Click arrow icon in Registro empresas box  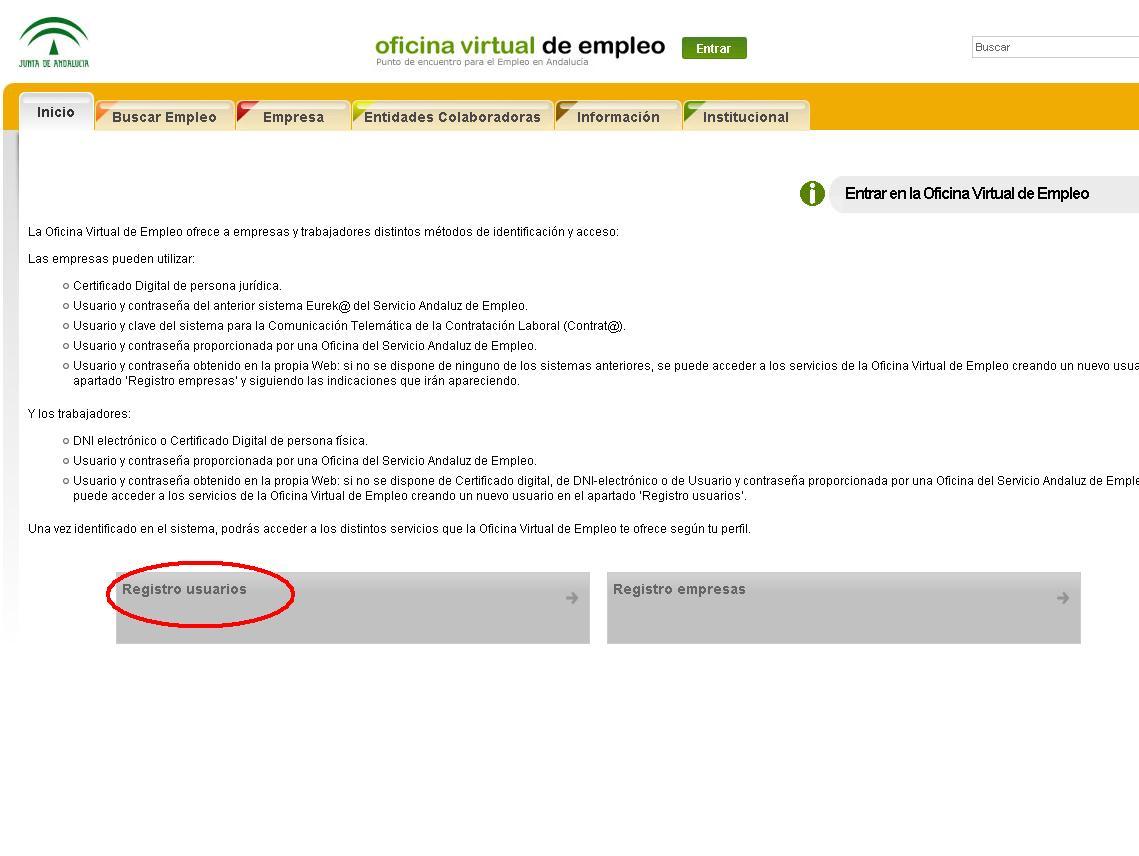[1063, 598]
